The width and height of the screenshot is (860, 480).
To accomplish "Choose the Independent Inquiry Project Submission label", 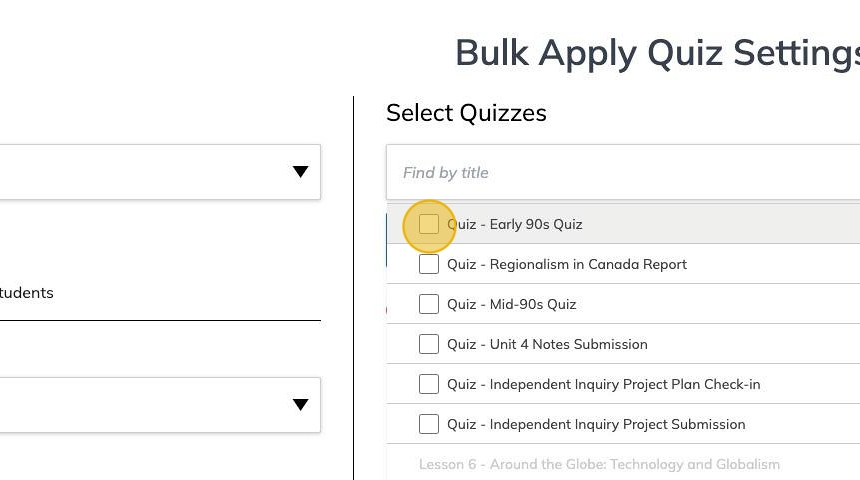I will click(596, 424).
